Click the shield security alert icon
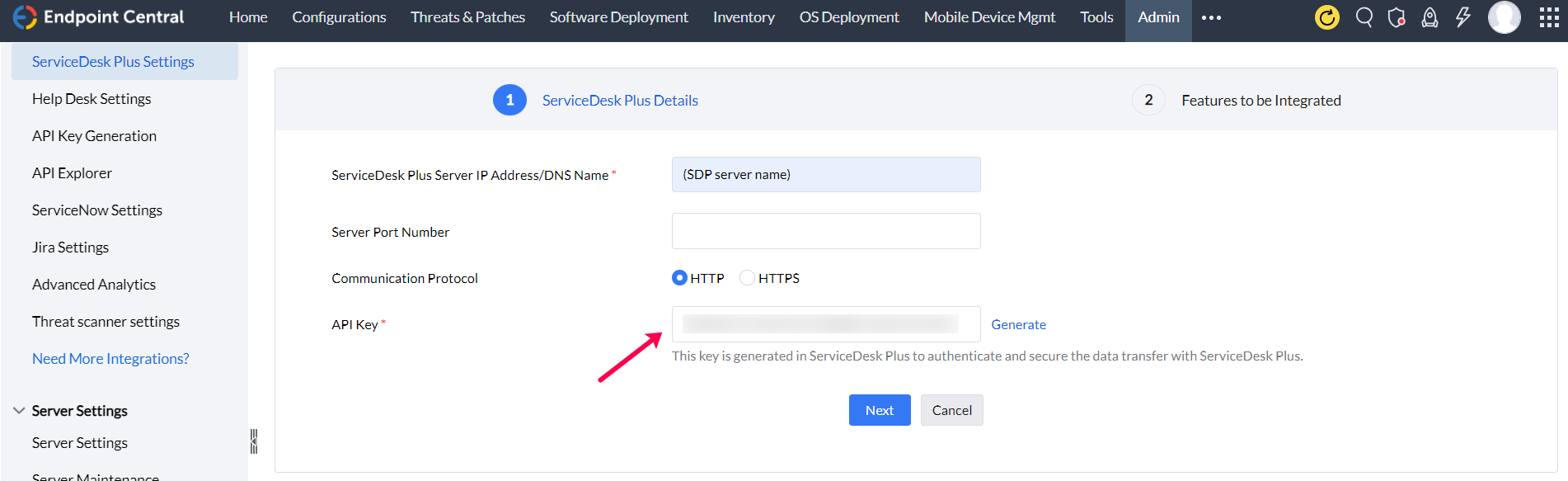1568x481 pixels. [1397, 17]
